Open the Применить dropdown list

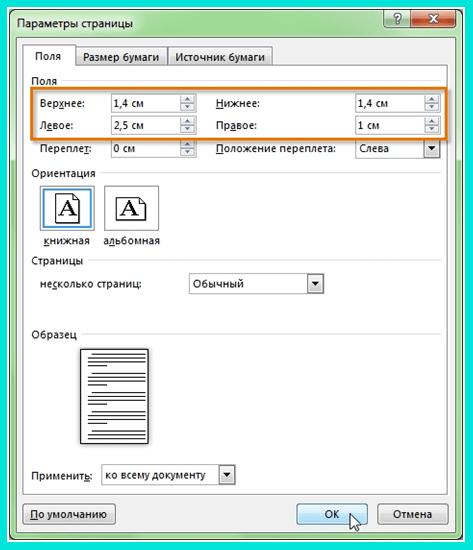pyautogui.click(x=227, y=475)
